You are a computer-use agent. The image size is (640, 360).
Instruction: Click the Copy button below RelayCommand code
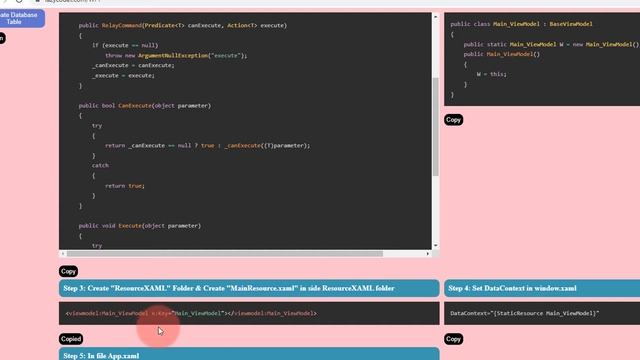pyautogui.click(x=68, y=271)
